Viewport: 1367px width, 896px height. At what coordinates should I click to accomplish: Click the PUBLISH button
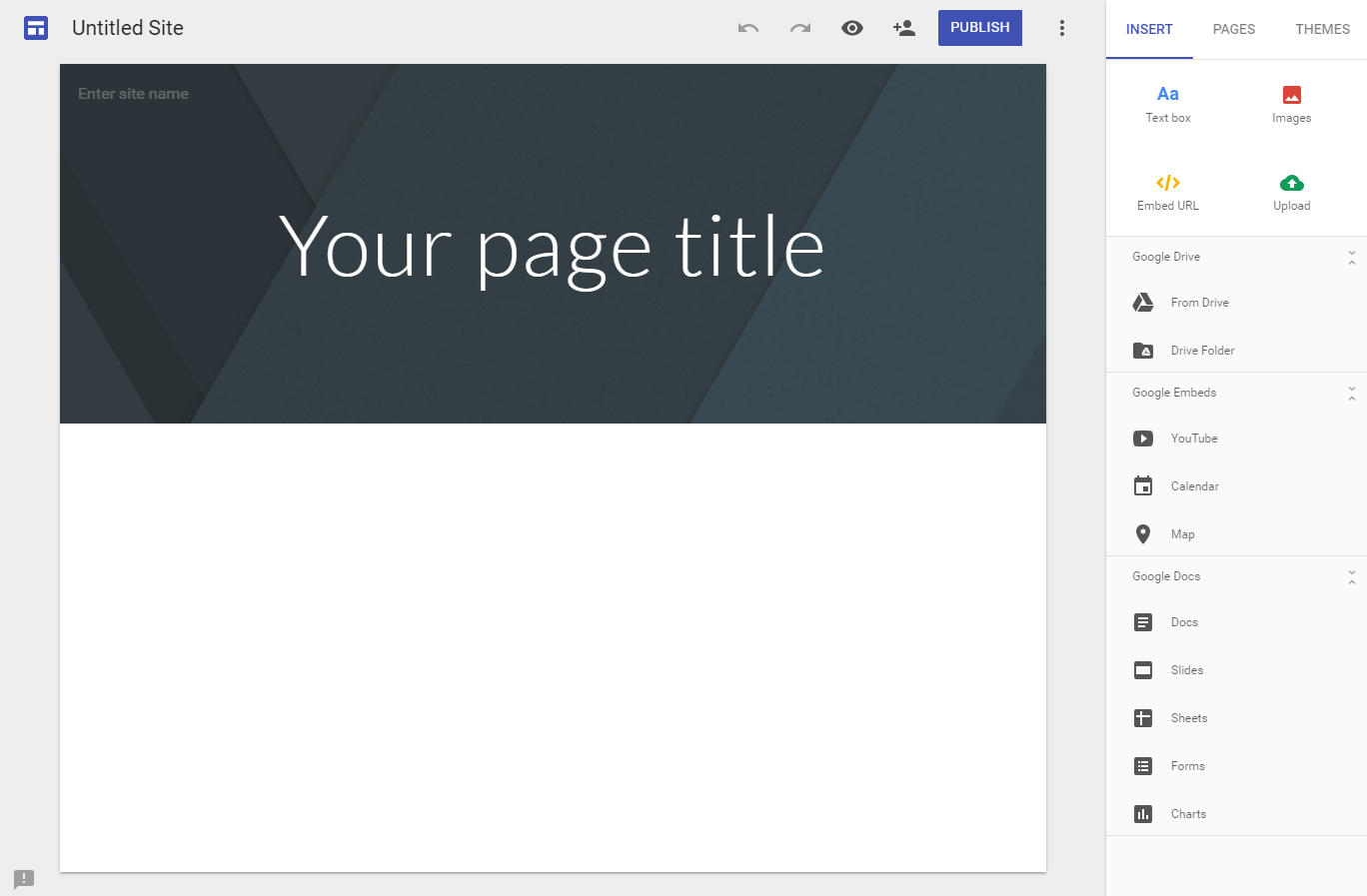(979, 27)
